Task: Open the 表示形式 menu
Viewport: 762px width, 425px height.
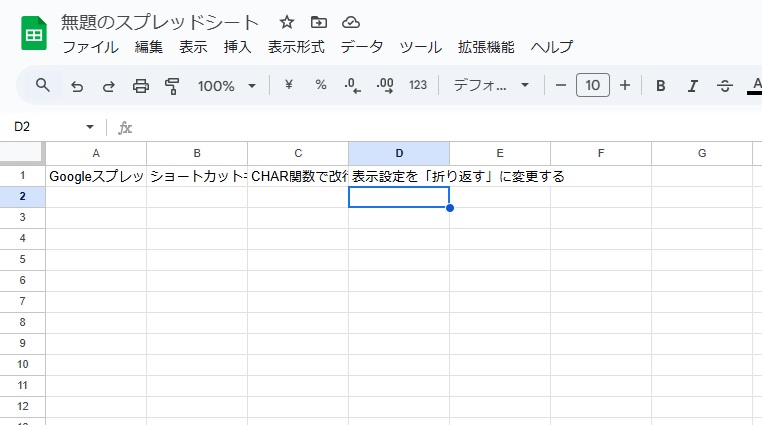Action: tap(296, 47)
